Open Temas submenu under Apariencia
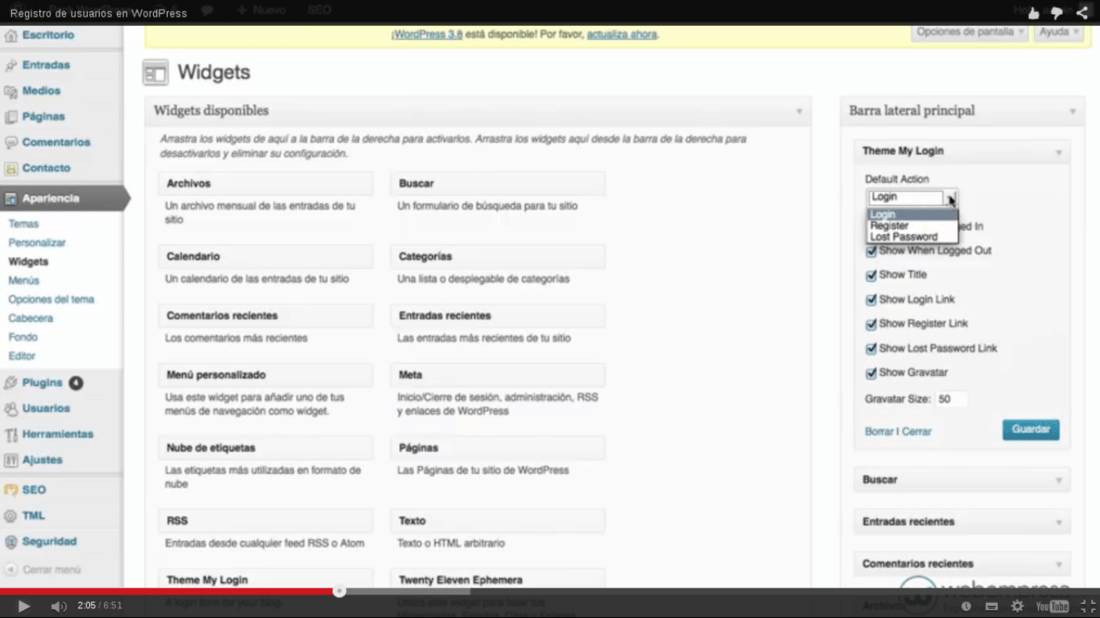Image resolution: width=1100 pixels, height=618 pixels. pyautogui.click(x=23, y=224)
